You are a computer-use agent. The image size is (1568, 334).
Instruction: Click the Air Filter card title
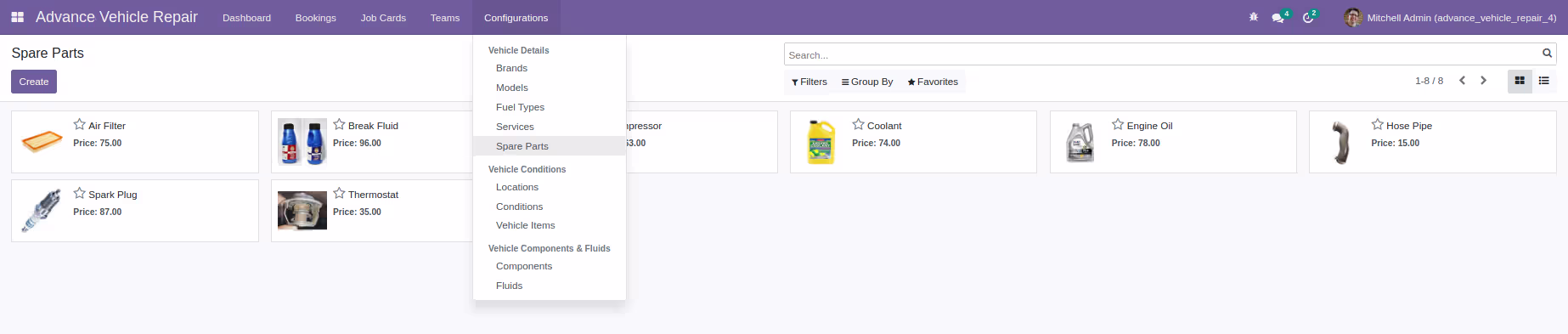107,126
